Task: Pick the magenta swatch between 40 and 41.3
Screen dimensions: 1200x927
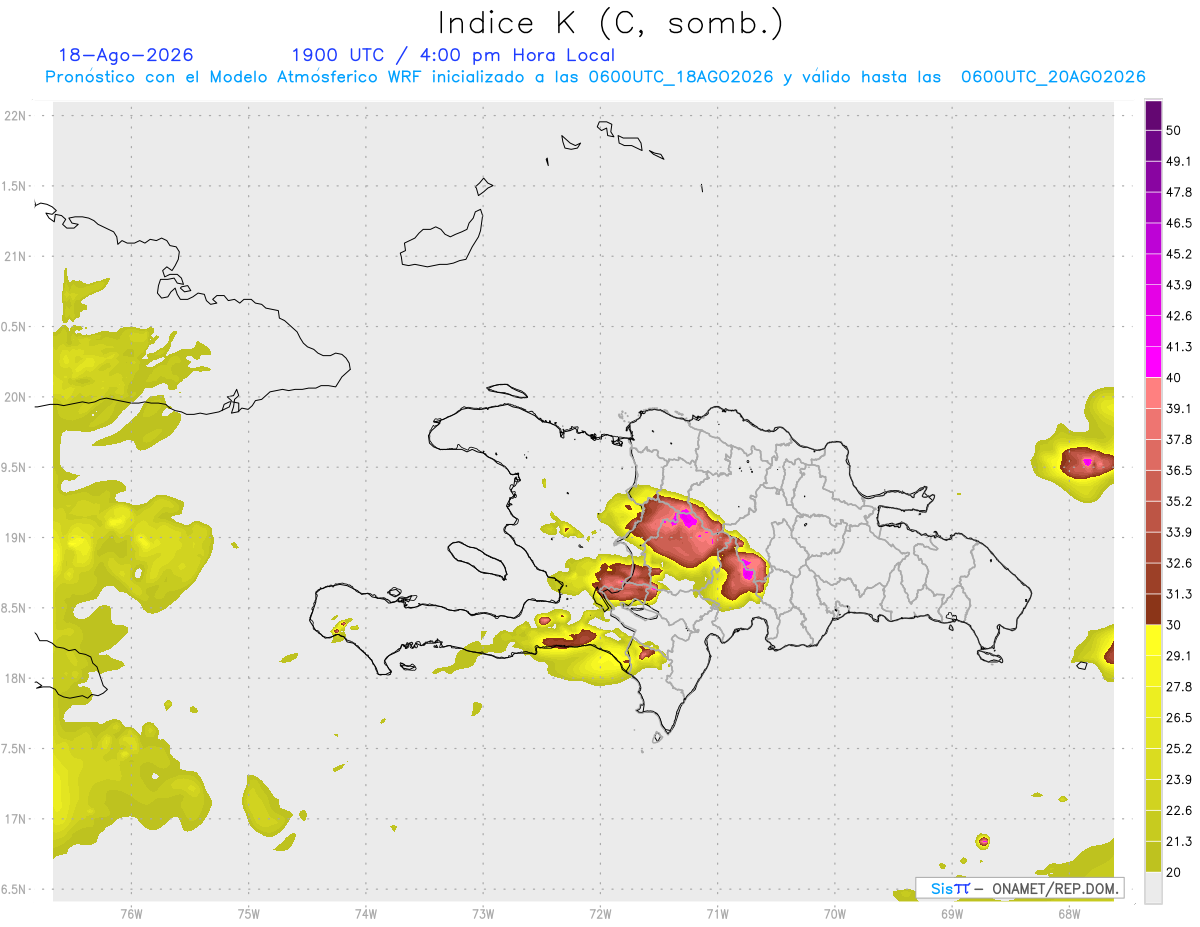Action: coord(1153,362)
